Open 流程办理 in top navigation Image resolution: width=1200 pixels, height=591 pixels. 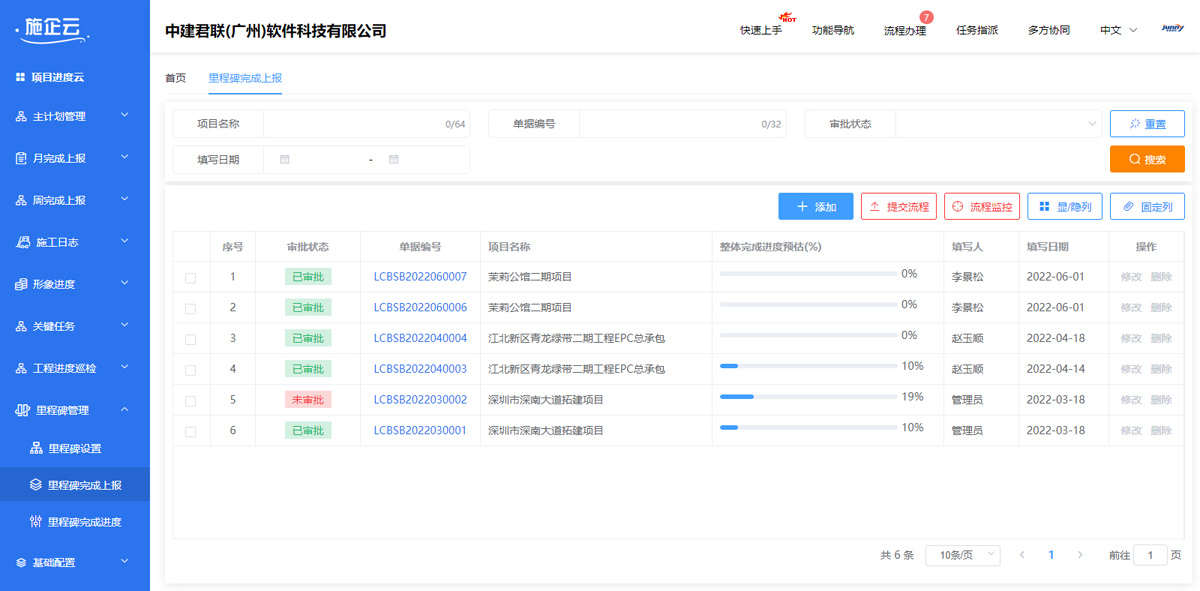[905, 30]
